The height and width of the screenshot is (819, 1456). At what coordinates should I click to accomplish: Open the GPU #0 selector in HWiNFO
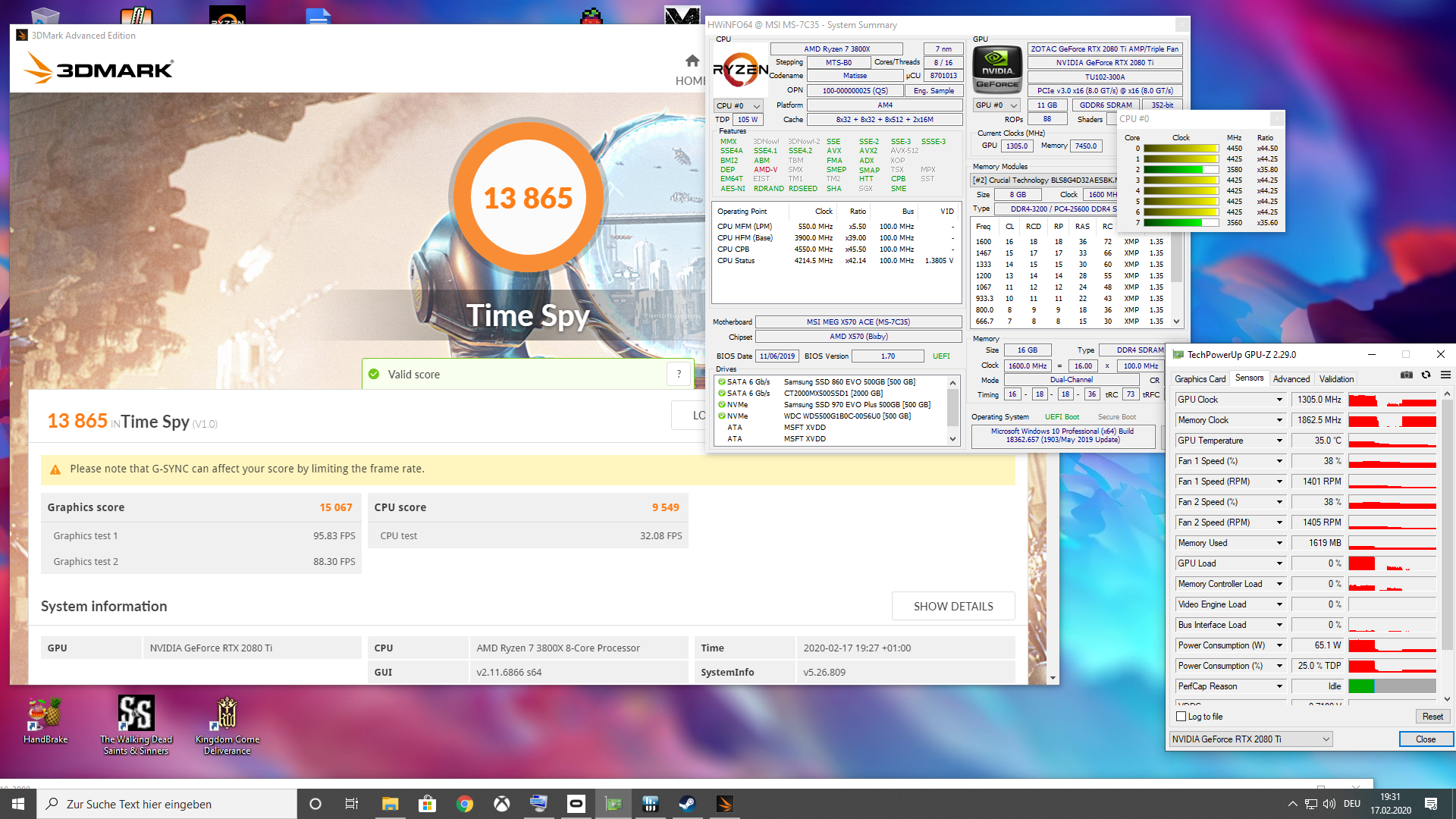click(996, 105)
